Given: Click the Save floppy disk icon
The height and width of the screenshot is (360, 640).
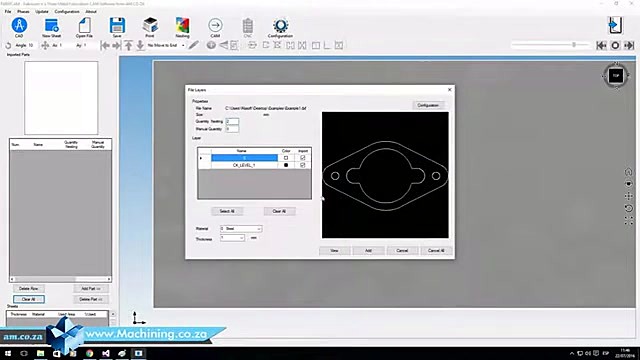Looking at the screenshot, I should coord(117,25).
